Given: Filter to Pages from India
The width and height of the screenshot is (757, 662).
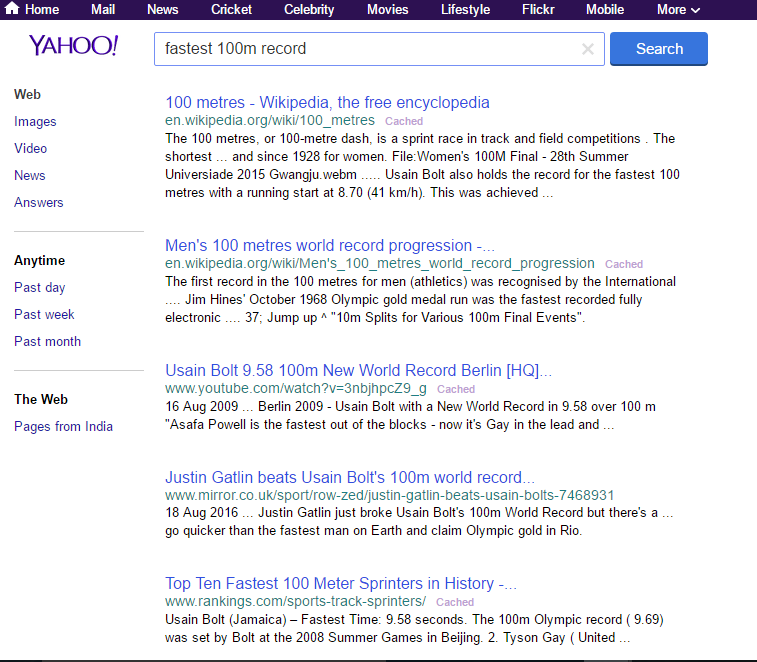Looking at the screenshot, I should click(63, 426).
